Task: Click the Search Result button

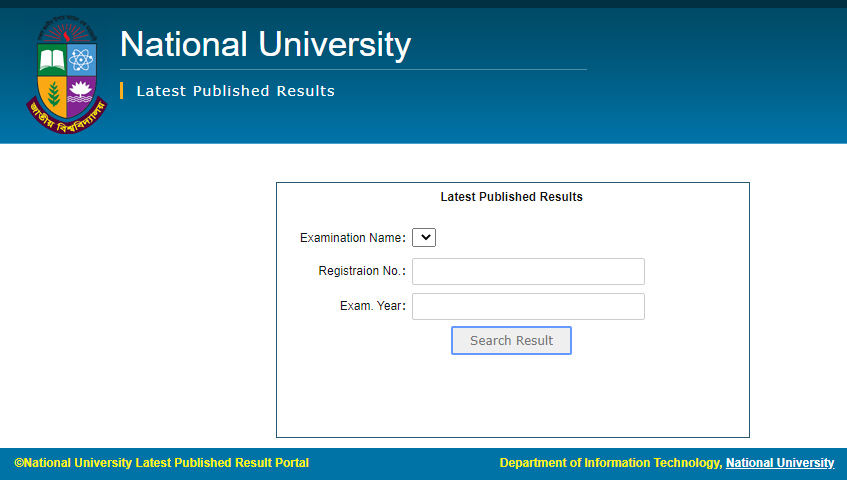Action: click(512, 341)
